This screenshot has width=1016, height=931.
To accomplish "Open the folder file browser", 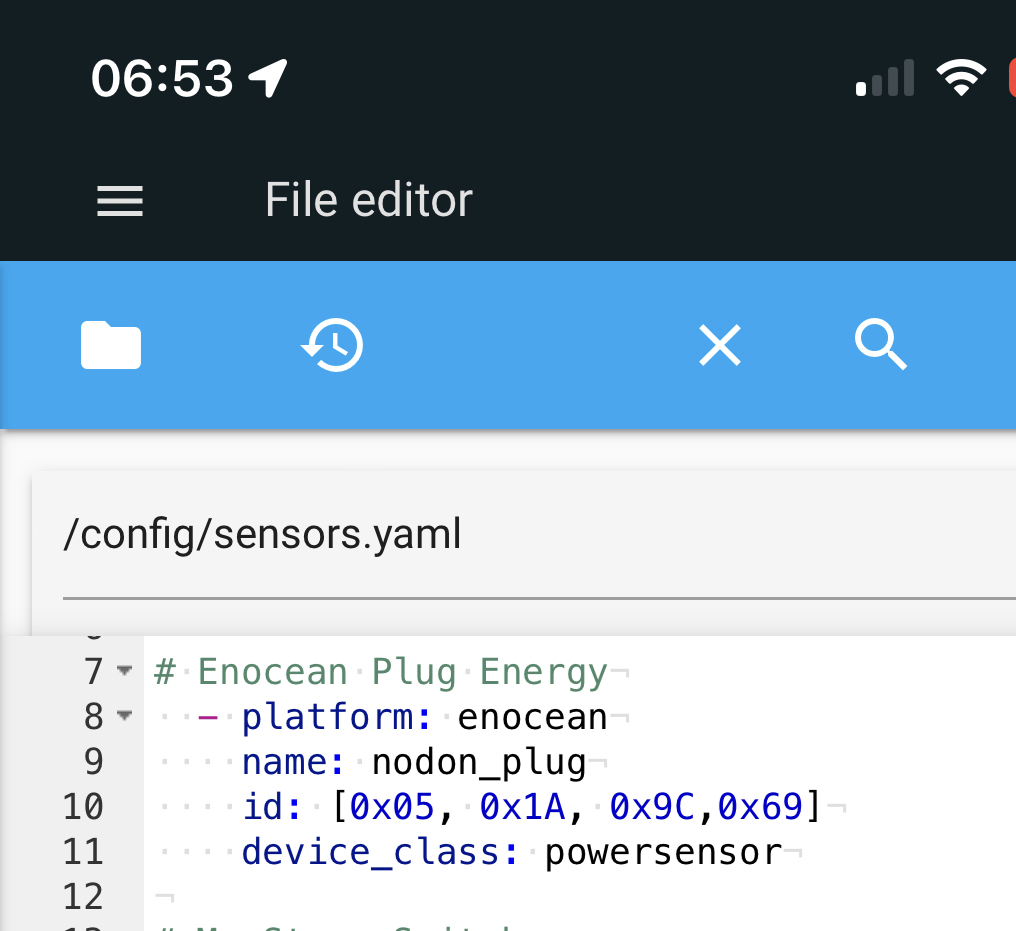I will tap(111, 346).
